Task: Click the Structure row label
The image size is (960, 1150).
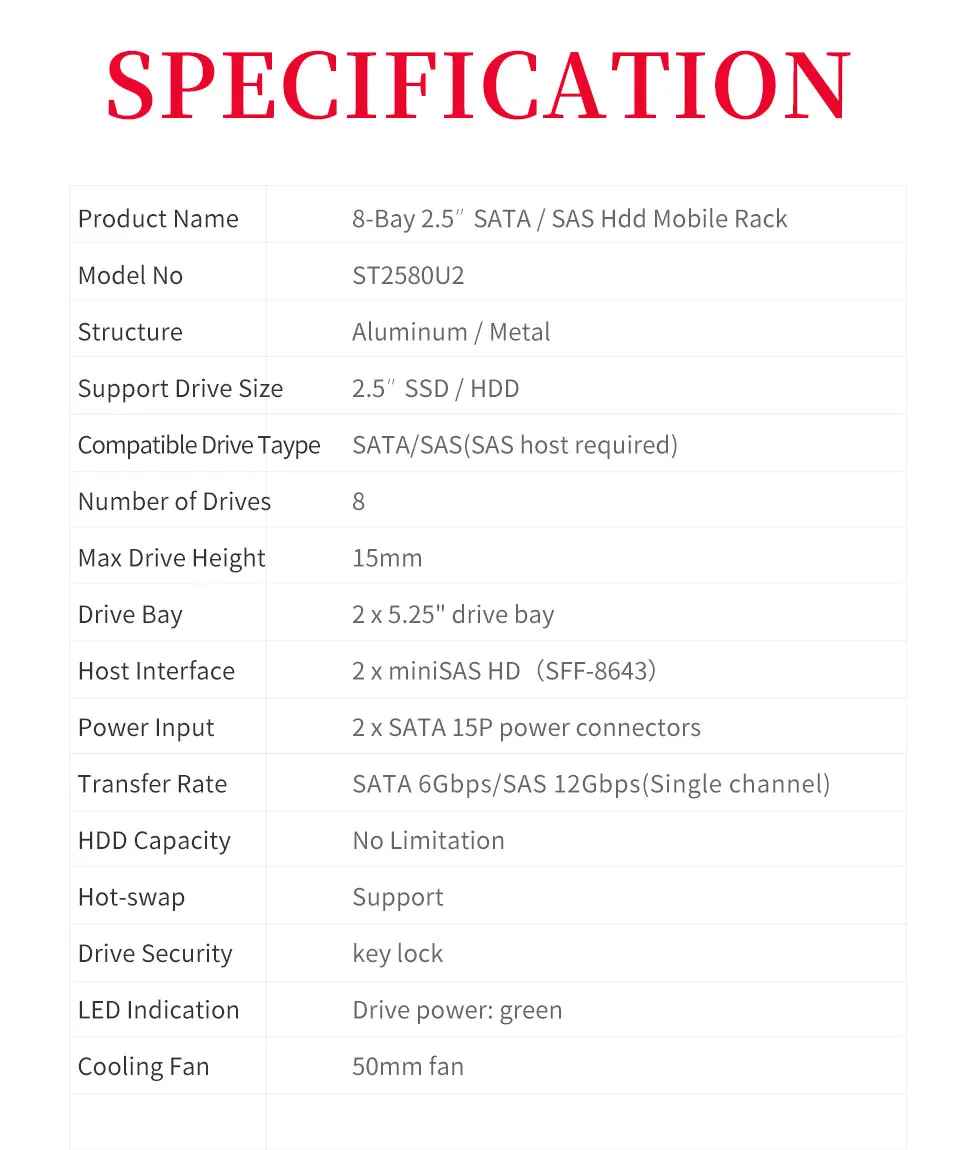Action: pyautogui.click(x=130, y=332)
